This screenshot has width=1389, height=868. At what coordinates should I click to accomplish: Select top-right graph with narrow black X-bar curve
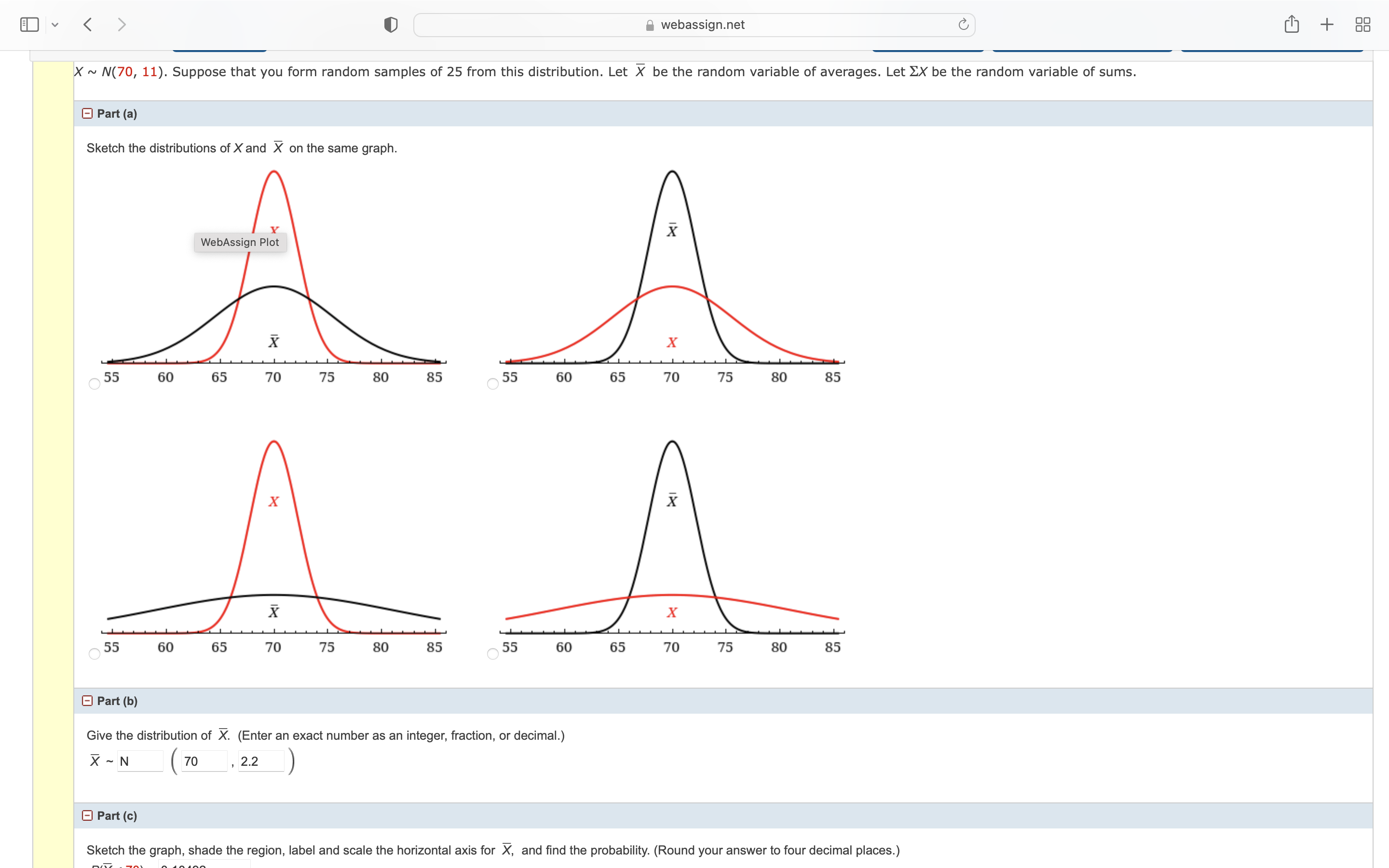point(492,384)
